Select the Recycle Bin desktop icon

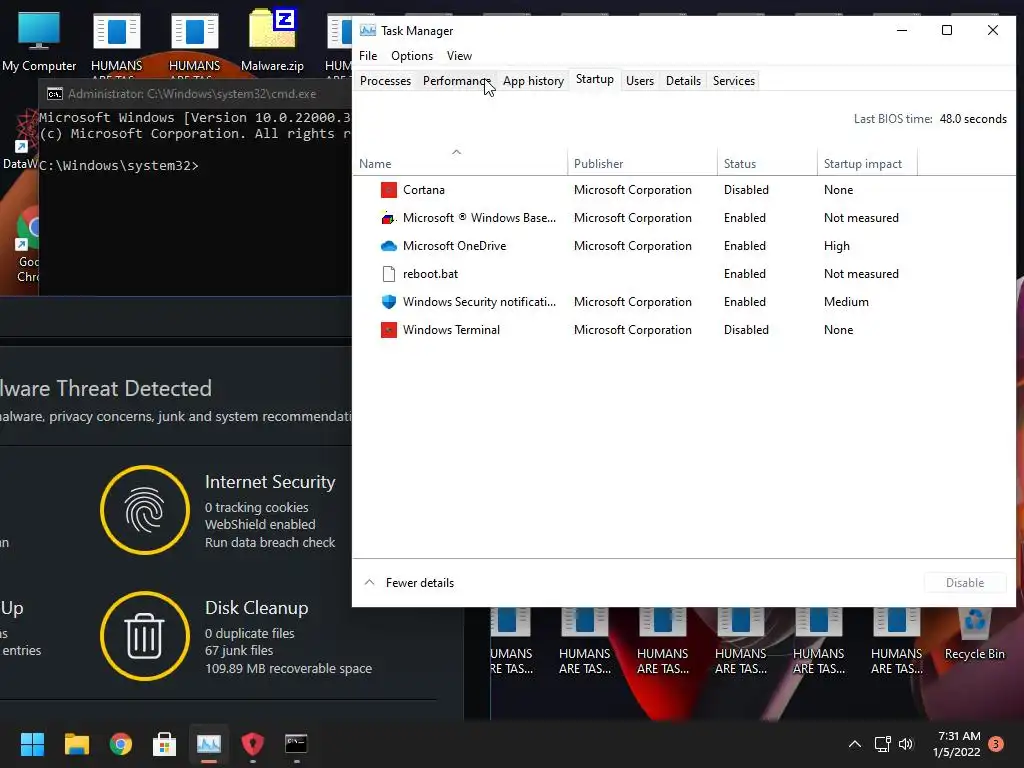click(974, 635)
